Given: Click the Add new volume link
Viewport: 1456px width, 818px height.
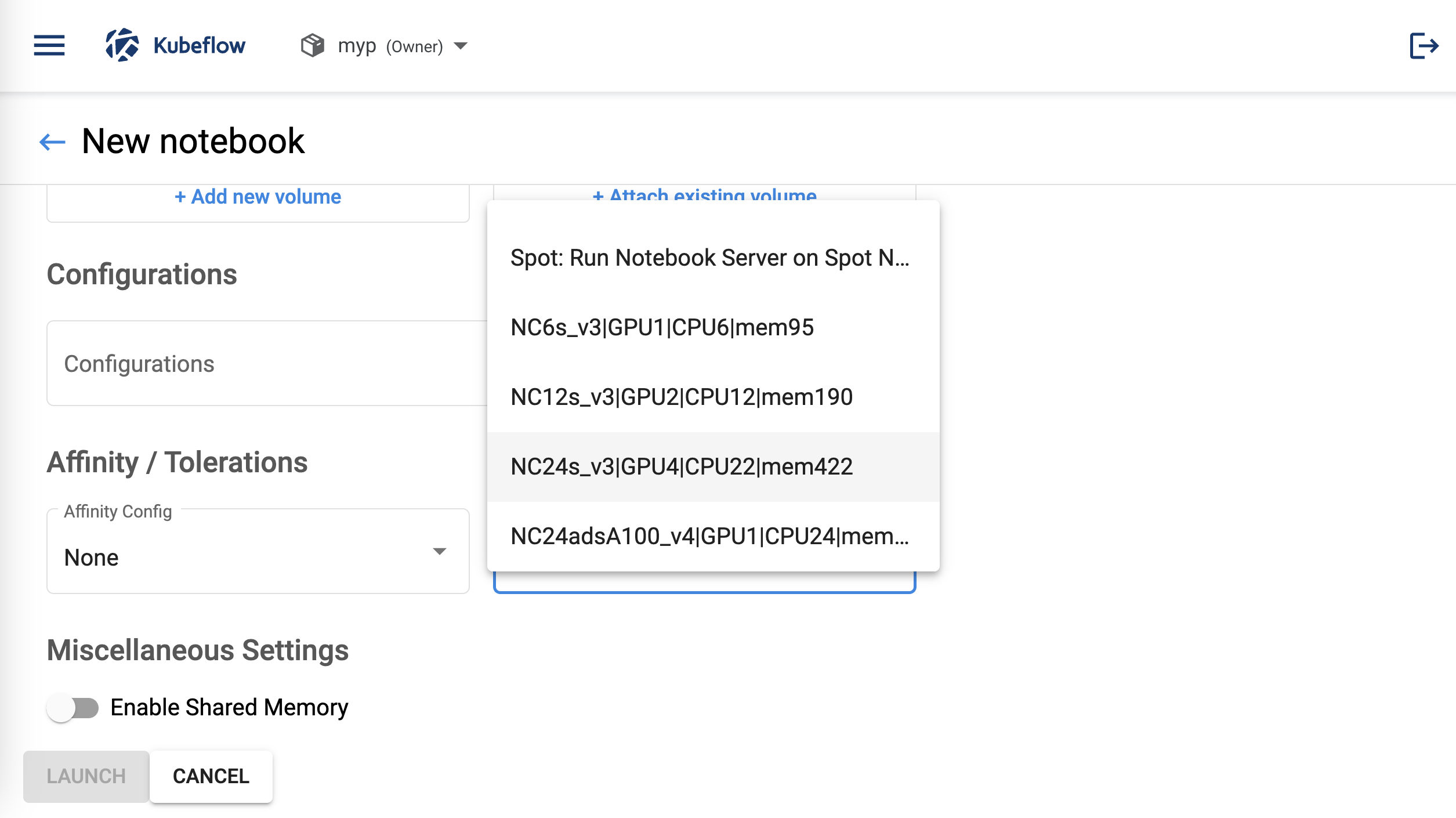Looking at the screenshot, I should click(x=258, y=197).
